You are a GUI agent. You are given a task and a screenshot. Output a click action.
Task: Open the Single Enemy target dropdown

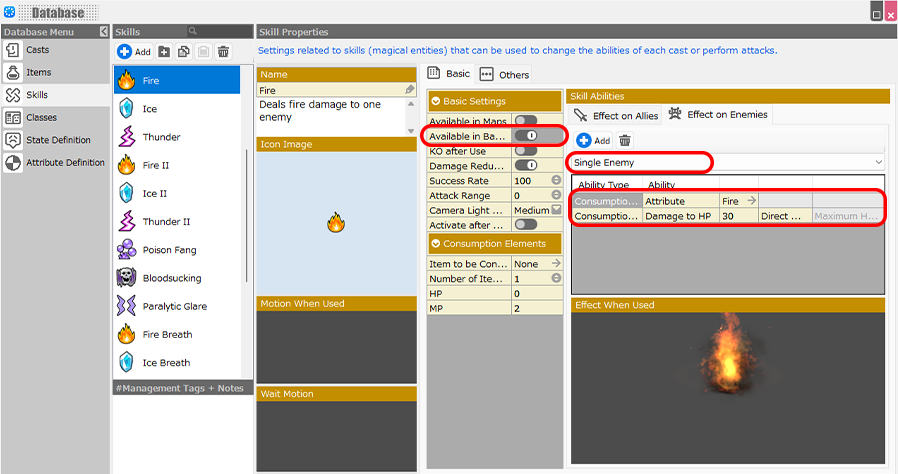[728, 162]
